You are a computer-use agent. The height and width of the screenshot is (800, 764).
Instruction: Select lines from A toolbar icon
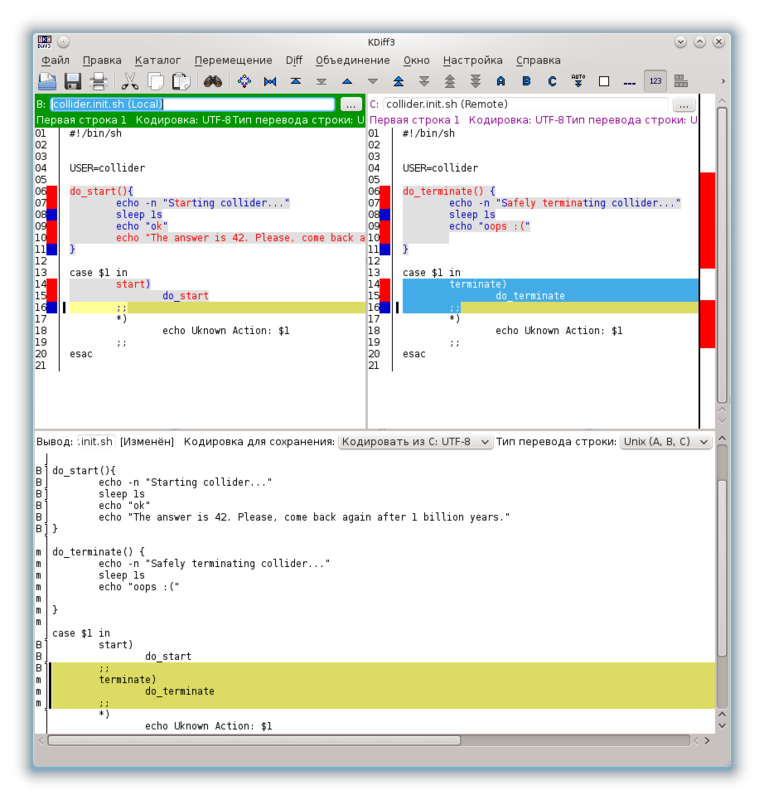pos(501,81)
